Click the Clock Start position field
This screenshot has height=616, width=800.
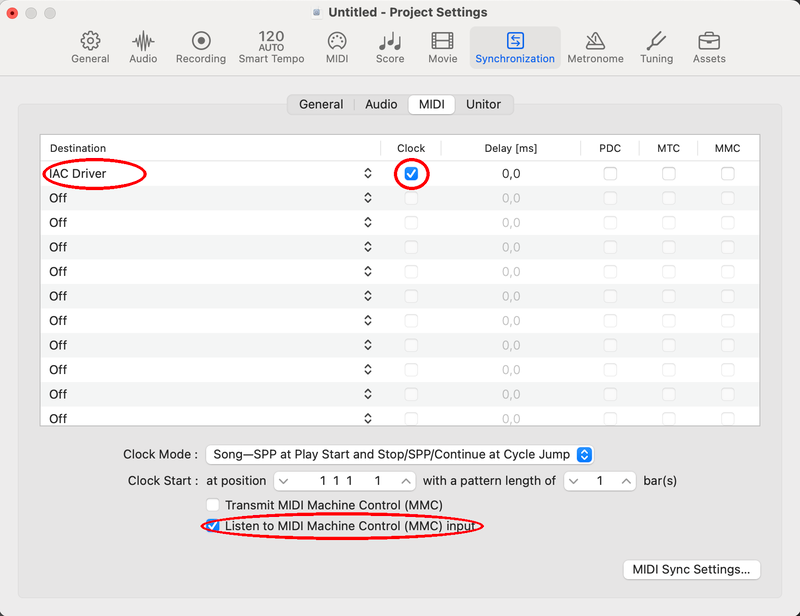point(345,481)
